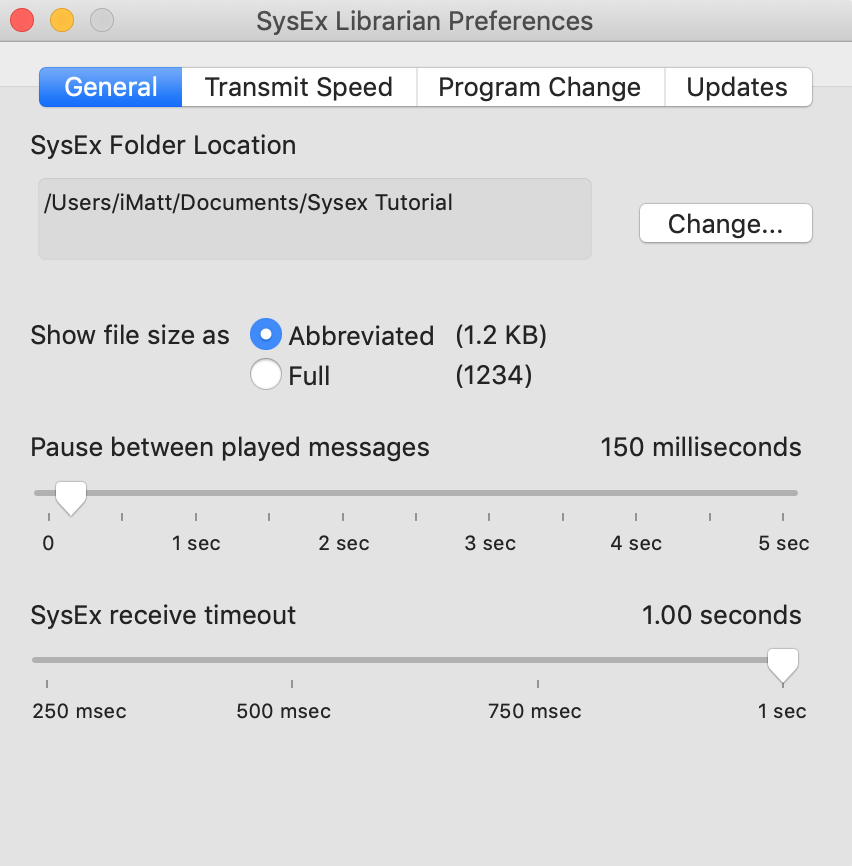Click the SysEx folder location path field
Image resolution: width=852 pixels, height=866 pixels.
(x=315, y=219)
